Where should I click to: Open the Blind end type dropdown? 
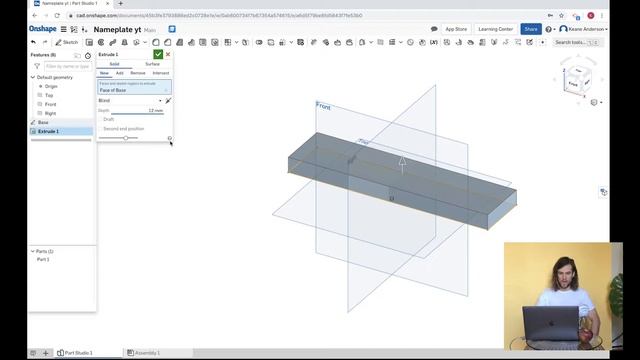pos(130,100)
